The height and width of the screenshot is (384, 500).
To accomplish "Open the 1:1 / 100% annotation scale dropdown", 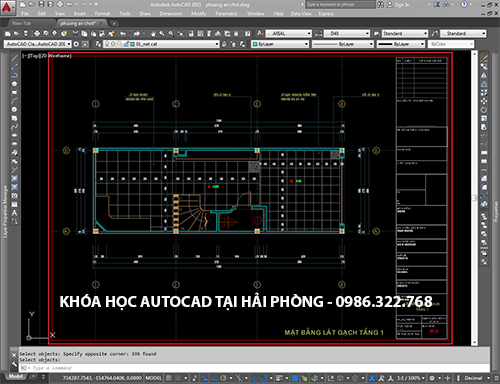I will click(411, 378).
